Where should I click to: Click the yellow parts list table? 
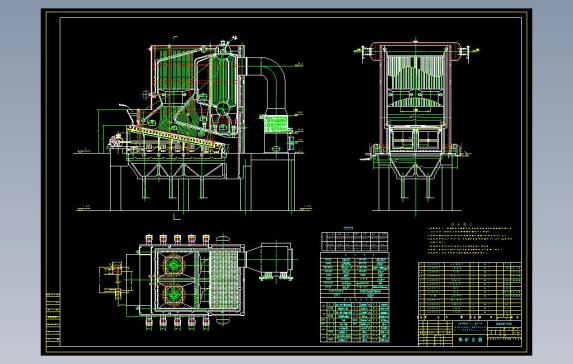[x=470, y=291]
